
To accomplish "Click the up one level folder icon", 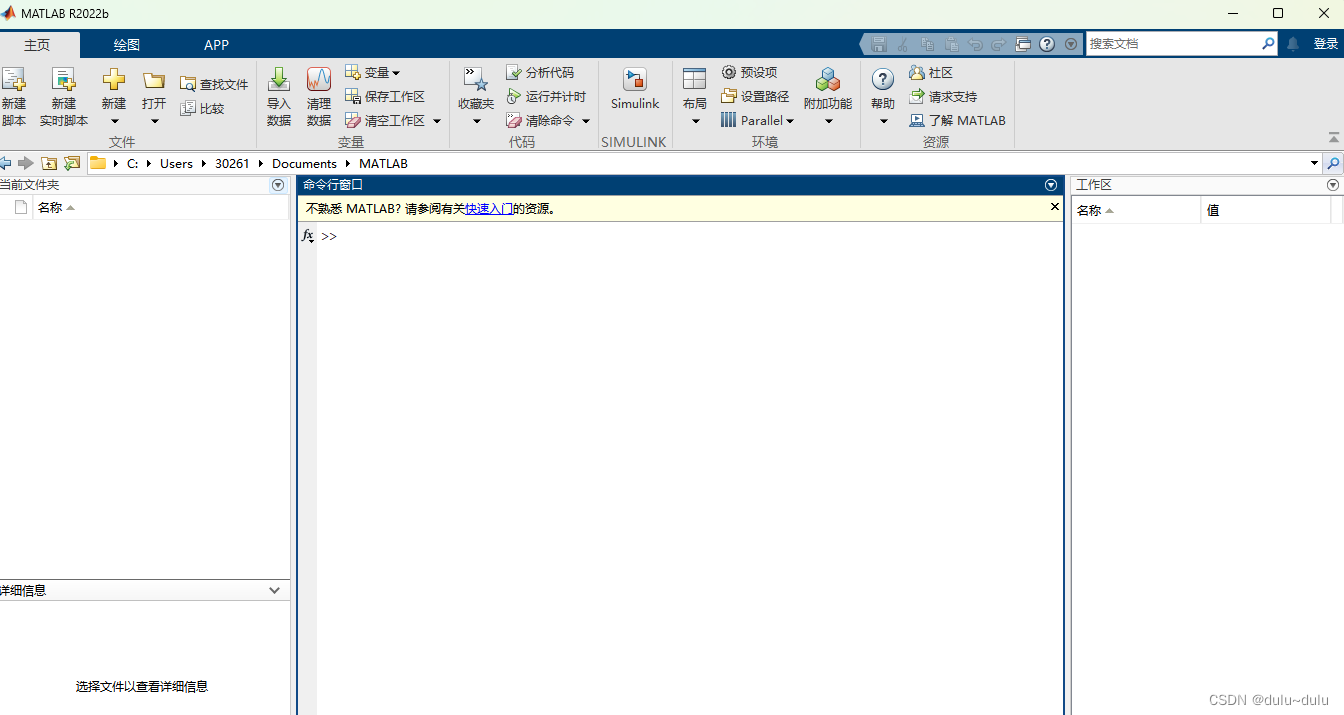I will pos(49,163).
